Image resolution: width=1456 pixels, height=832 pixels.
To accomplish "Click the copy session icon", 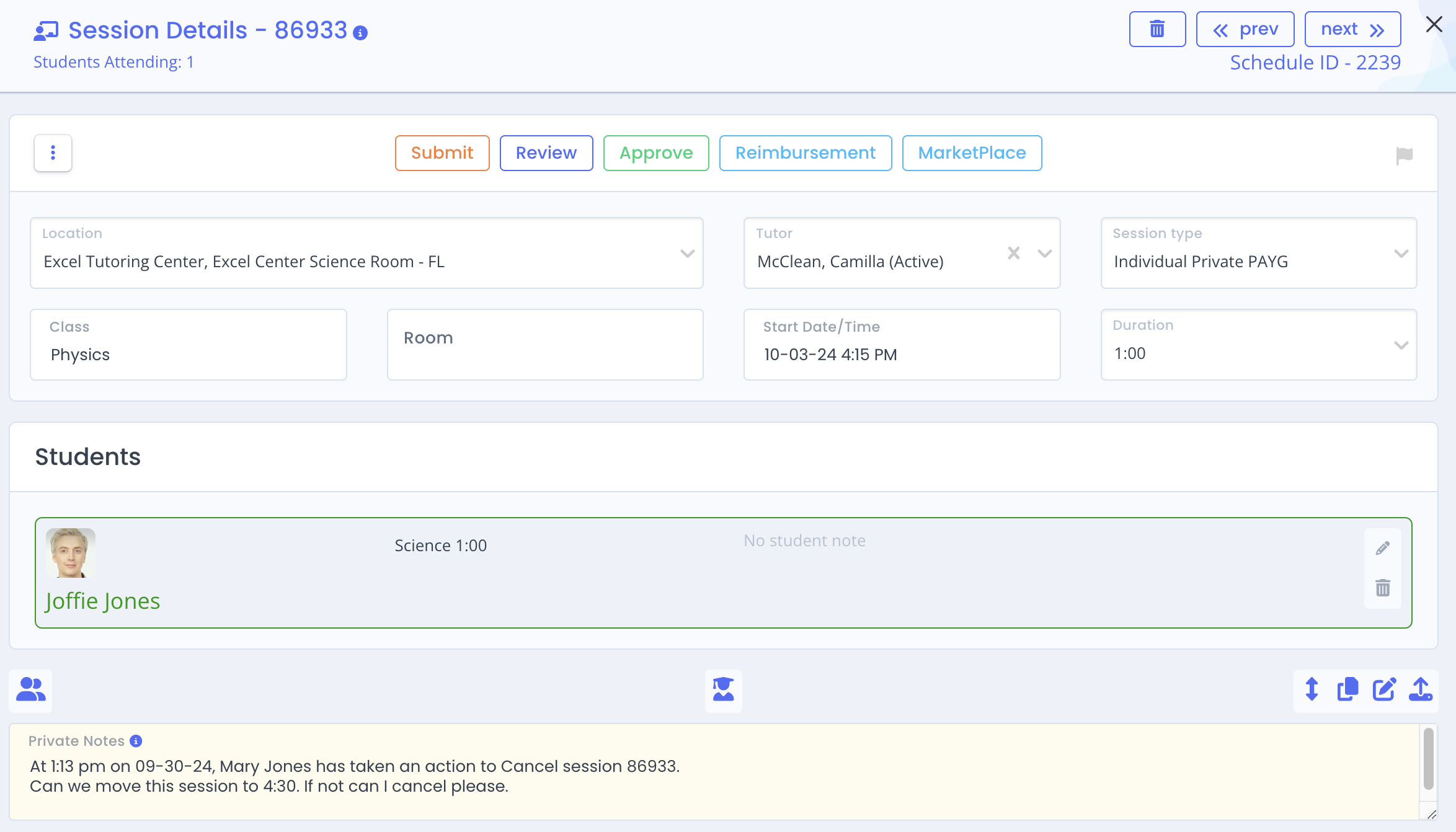I will [1347, 689].
